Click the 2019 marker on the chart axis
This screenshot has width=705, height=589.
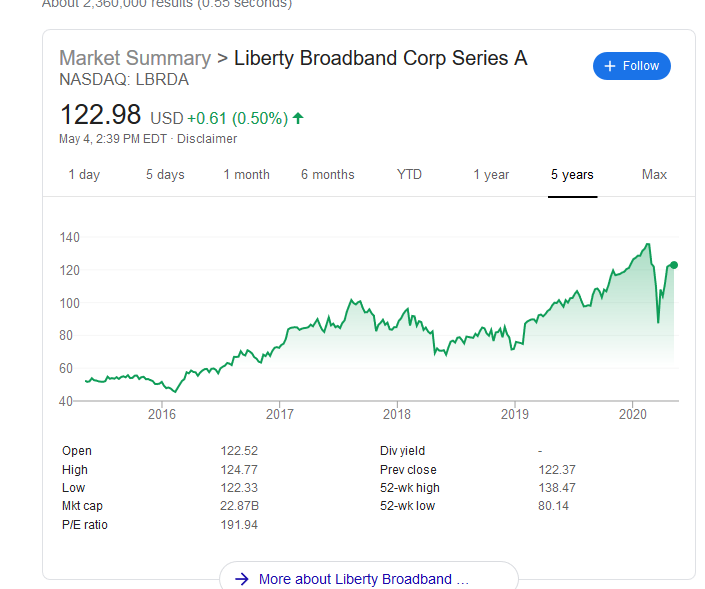(515, 414)
